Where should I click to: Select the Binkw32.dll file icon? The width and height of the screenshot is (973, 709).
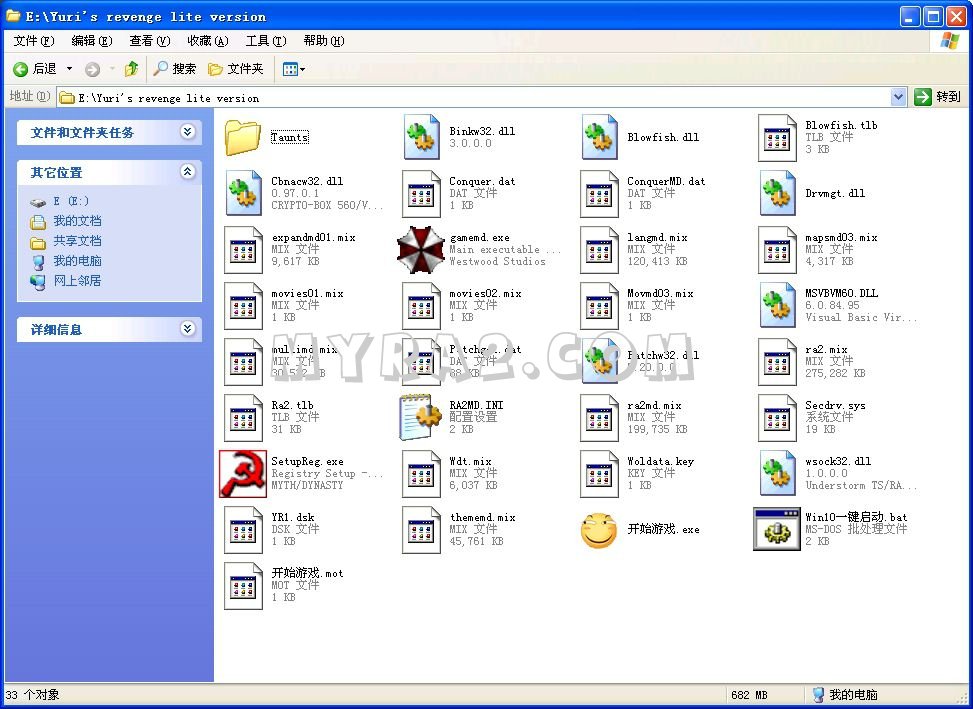421,137
